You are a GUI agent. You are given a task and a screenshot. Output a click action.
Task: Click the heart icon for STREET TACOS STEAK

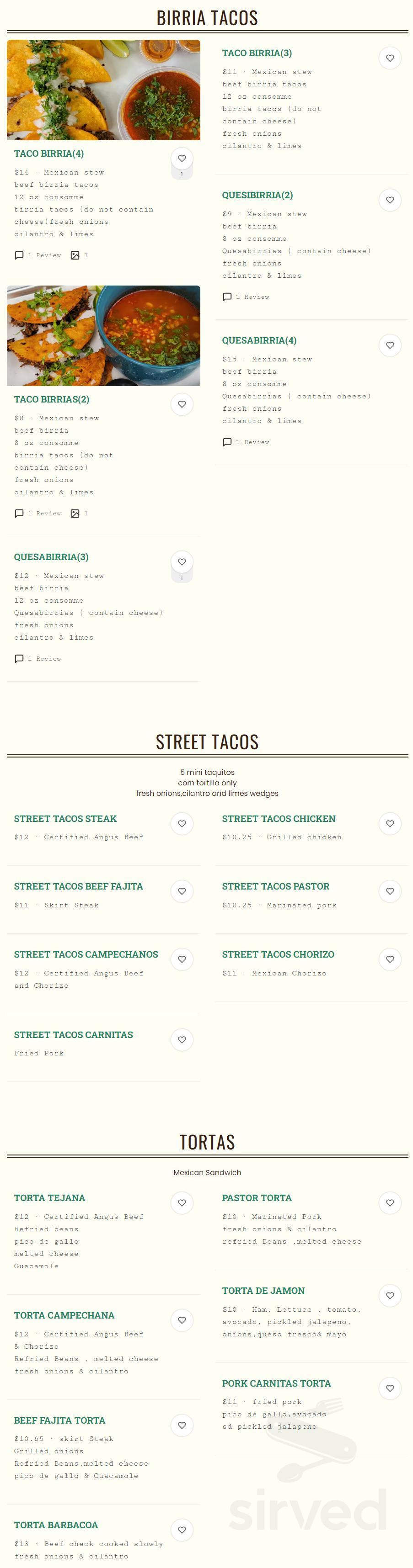182,823
